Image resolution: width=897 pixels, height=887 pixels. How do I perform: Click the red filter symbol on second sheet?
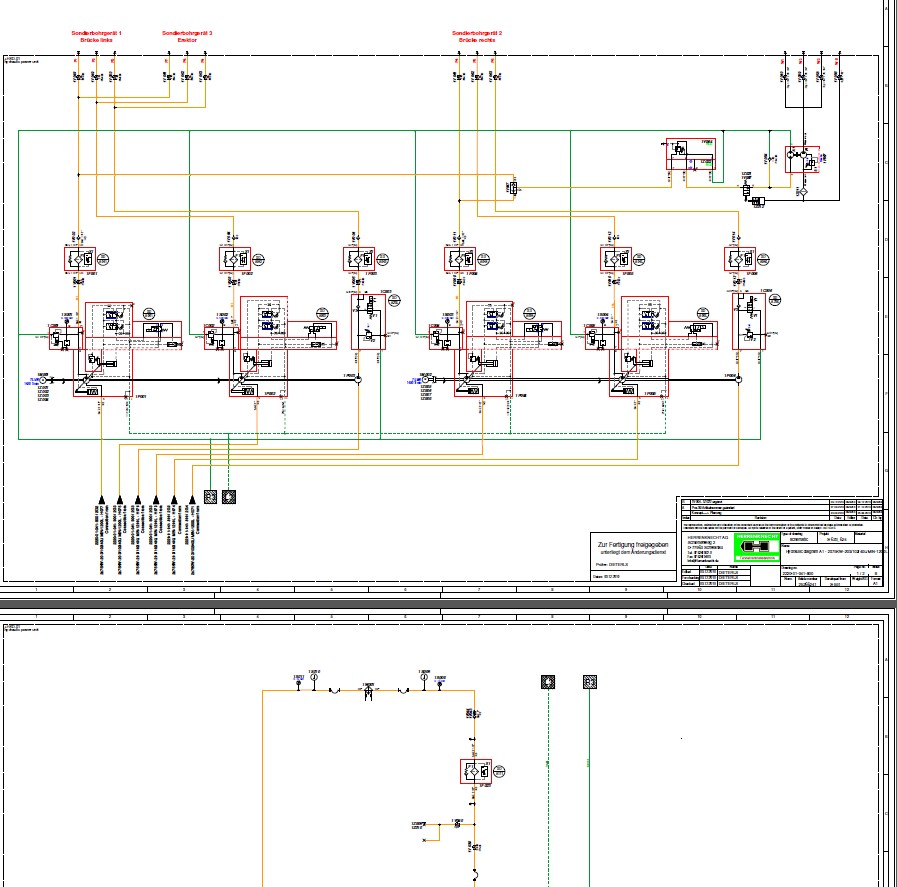click(475, 771)
